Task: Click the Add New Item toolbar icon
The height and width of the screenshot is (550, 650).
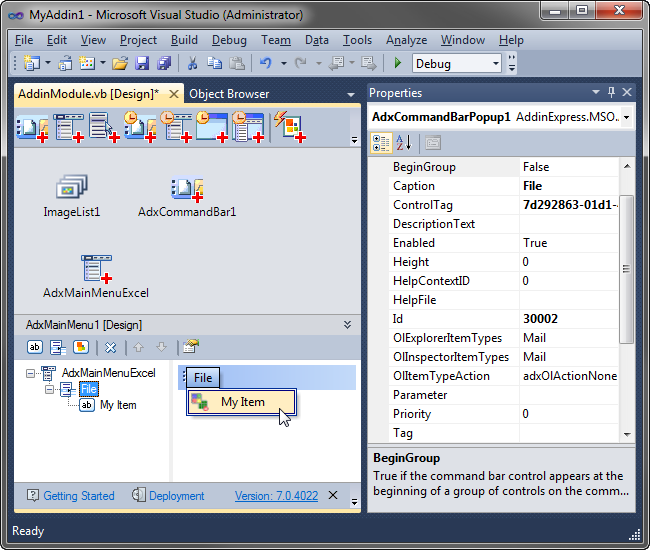Action: 87,63
